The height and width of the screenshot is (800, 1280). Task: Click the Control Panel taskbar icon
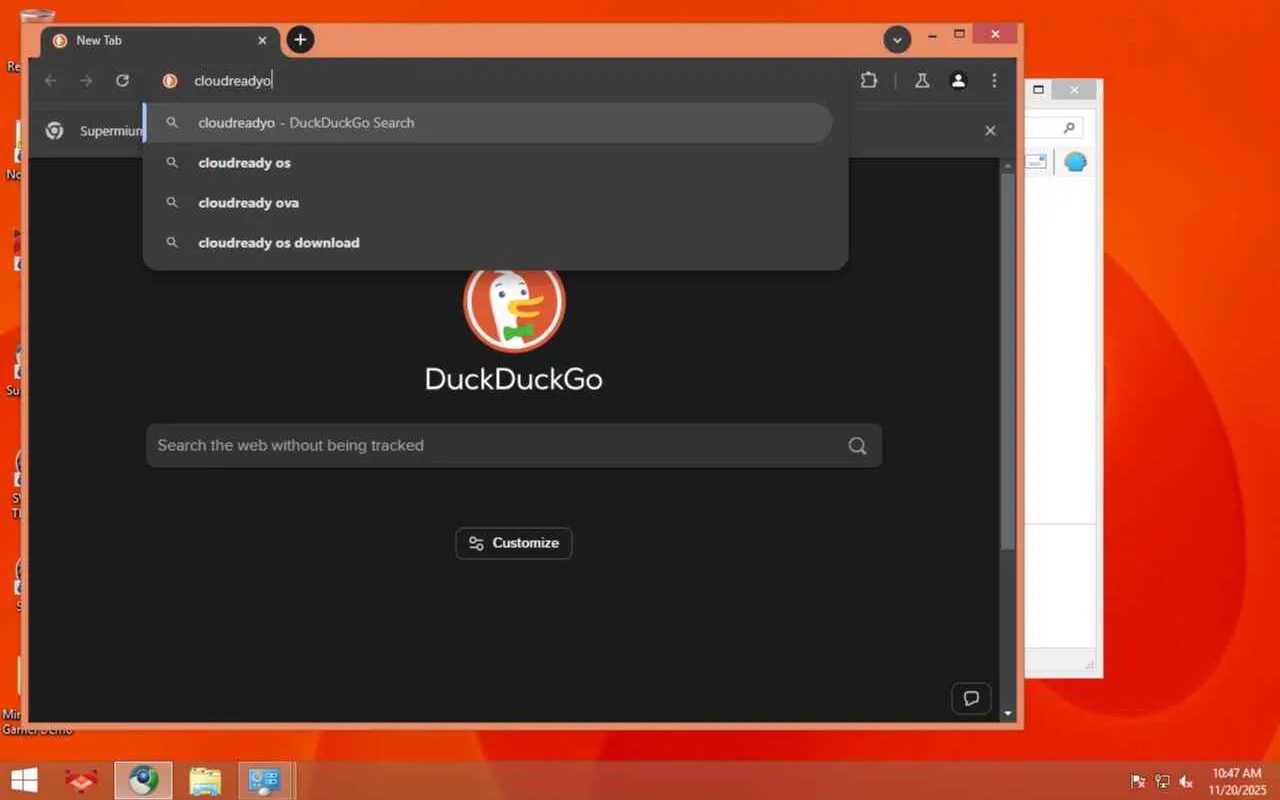click(266, 781)
